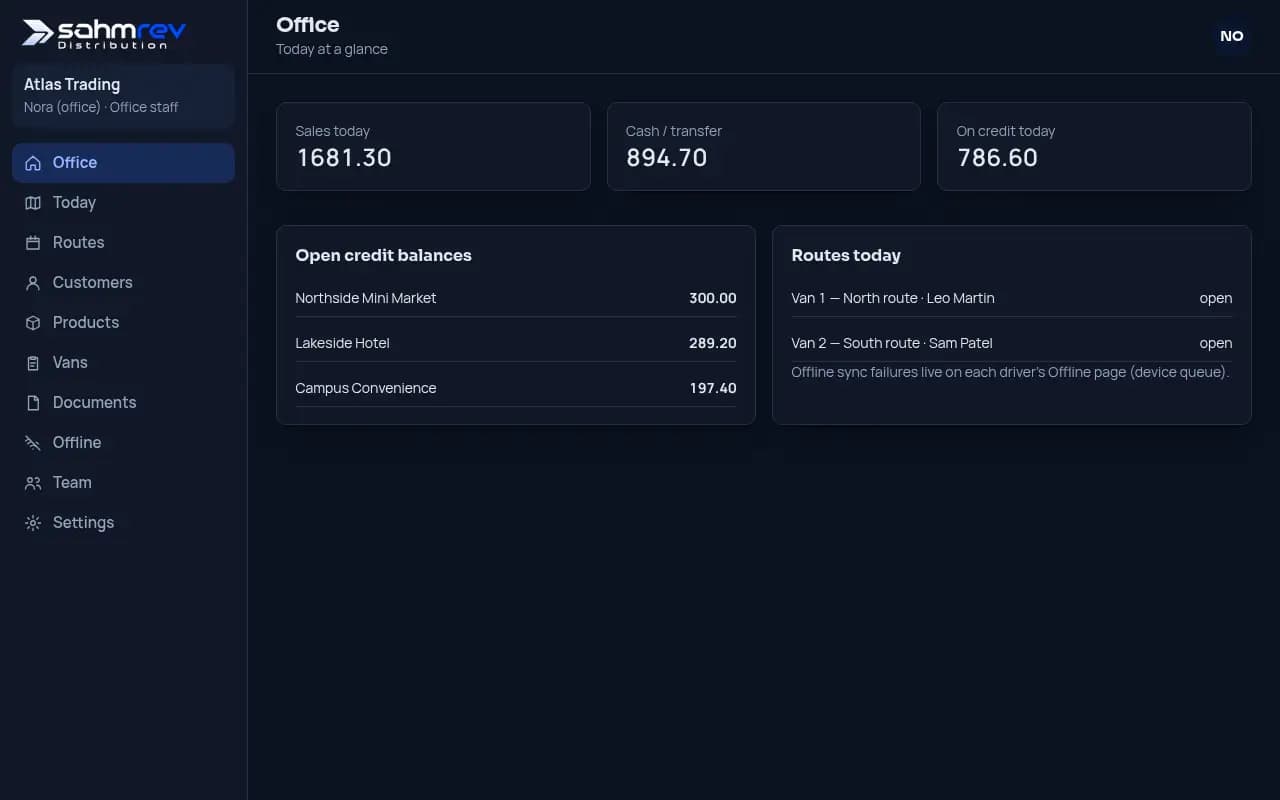The width and height of the screenshot is (1280, 800).
Task: Open the Offline label
Action: click(77, 442)
